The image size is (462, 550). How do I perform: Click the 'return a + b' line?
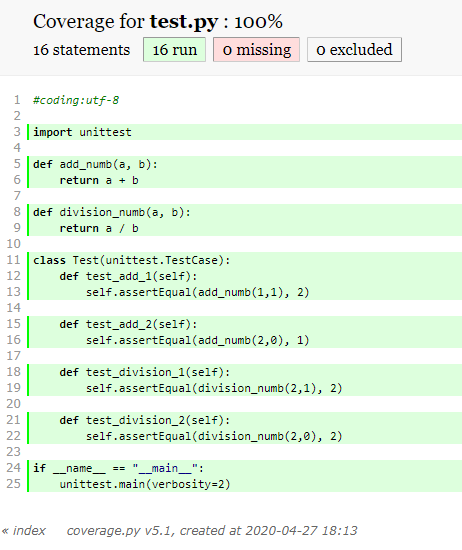245,180
